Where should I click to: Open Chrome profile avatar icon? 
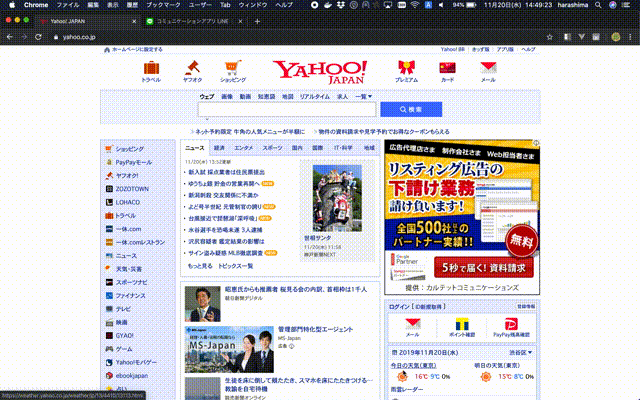click(x=616, y=37)
